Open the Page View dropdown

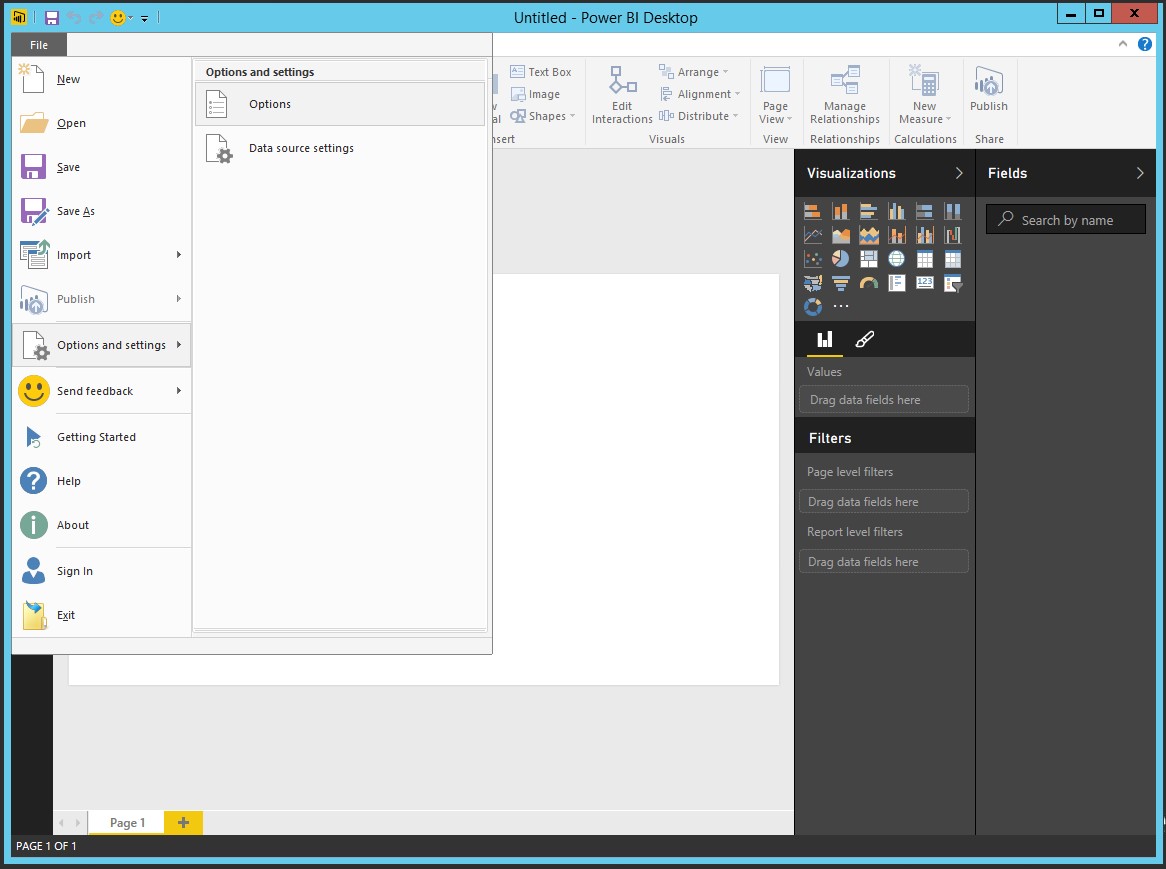tap(775, 94)
